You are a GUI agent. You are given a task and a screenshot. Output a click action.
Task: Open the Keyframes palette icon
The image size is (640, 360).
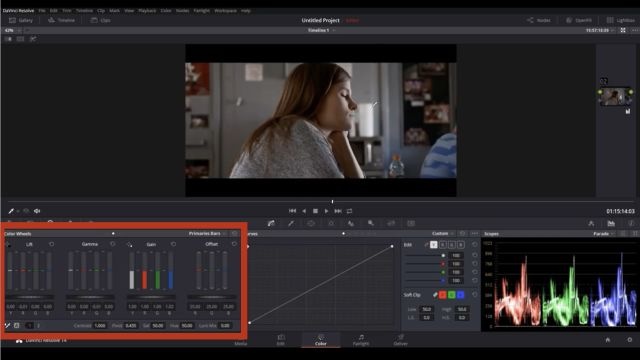tap(591, 223)
